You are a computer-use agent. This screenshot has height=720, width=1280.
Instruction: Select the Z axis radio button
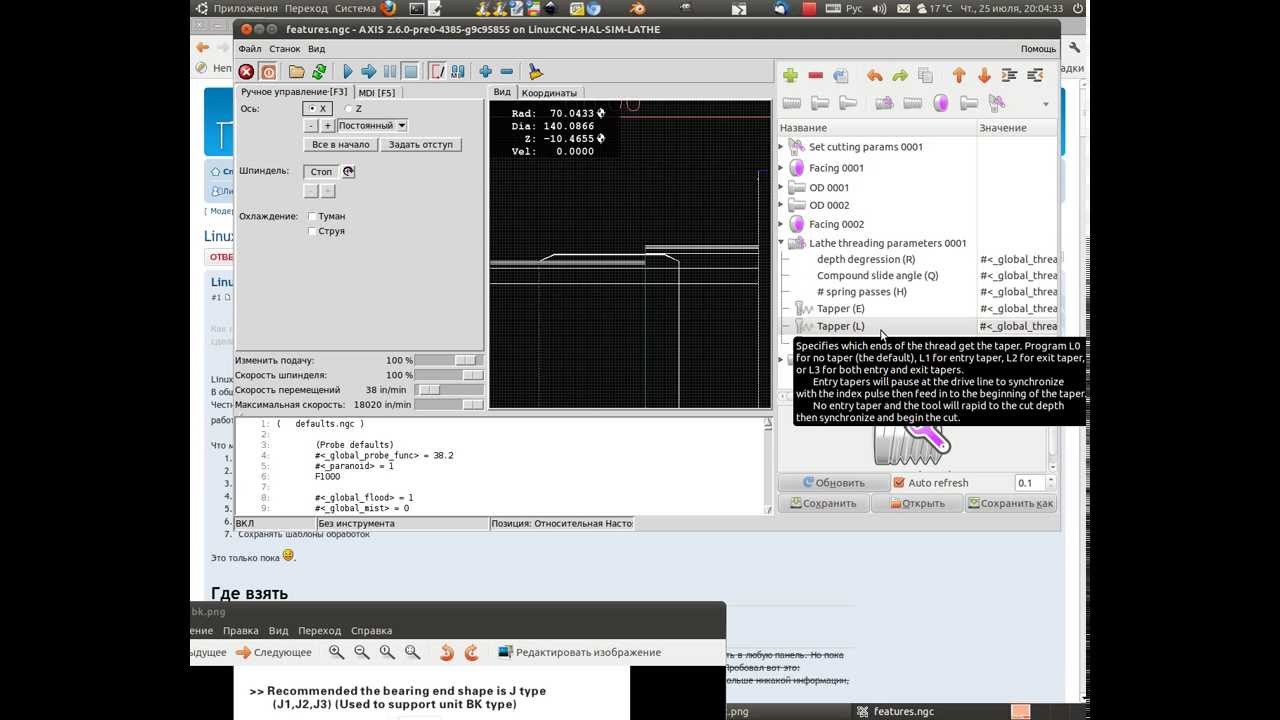click(x=353, y=108)
